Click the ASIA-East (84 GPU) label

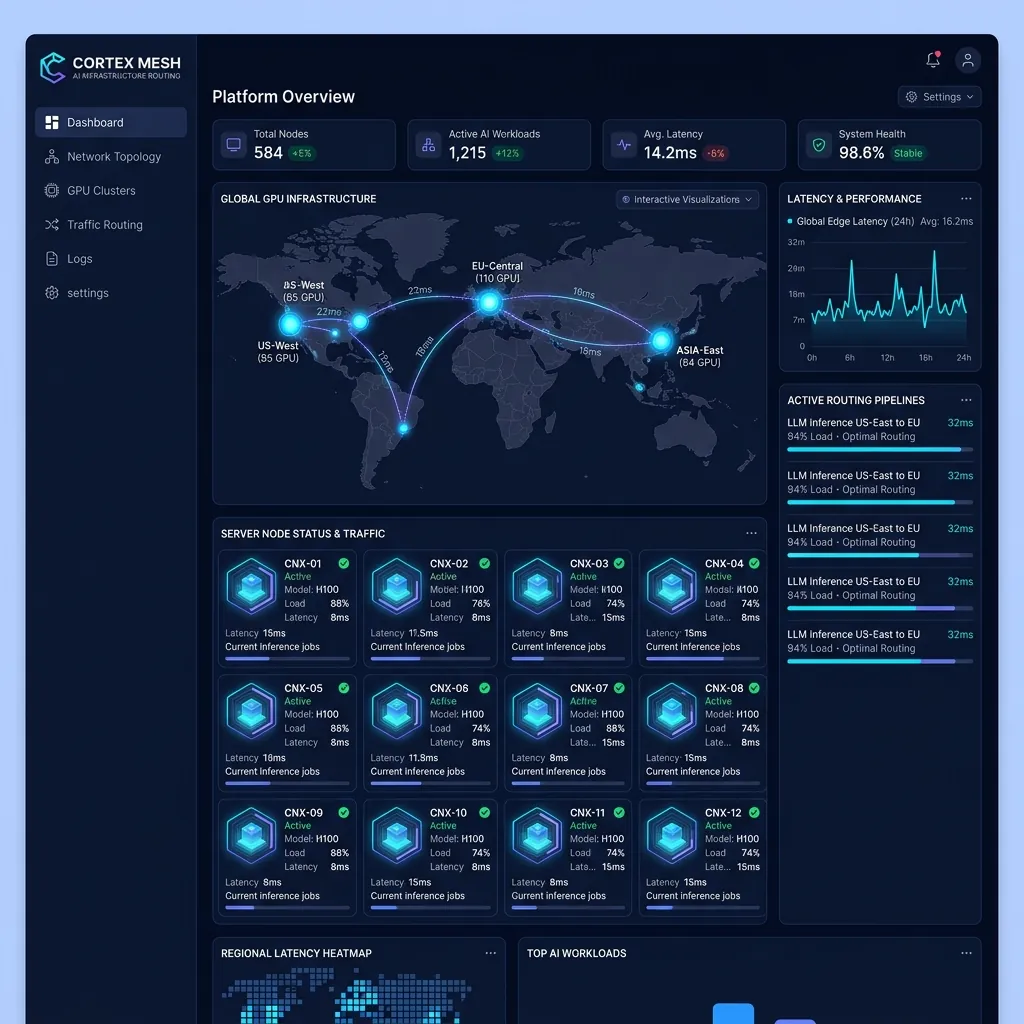[x=699, y=356]
